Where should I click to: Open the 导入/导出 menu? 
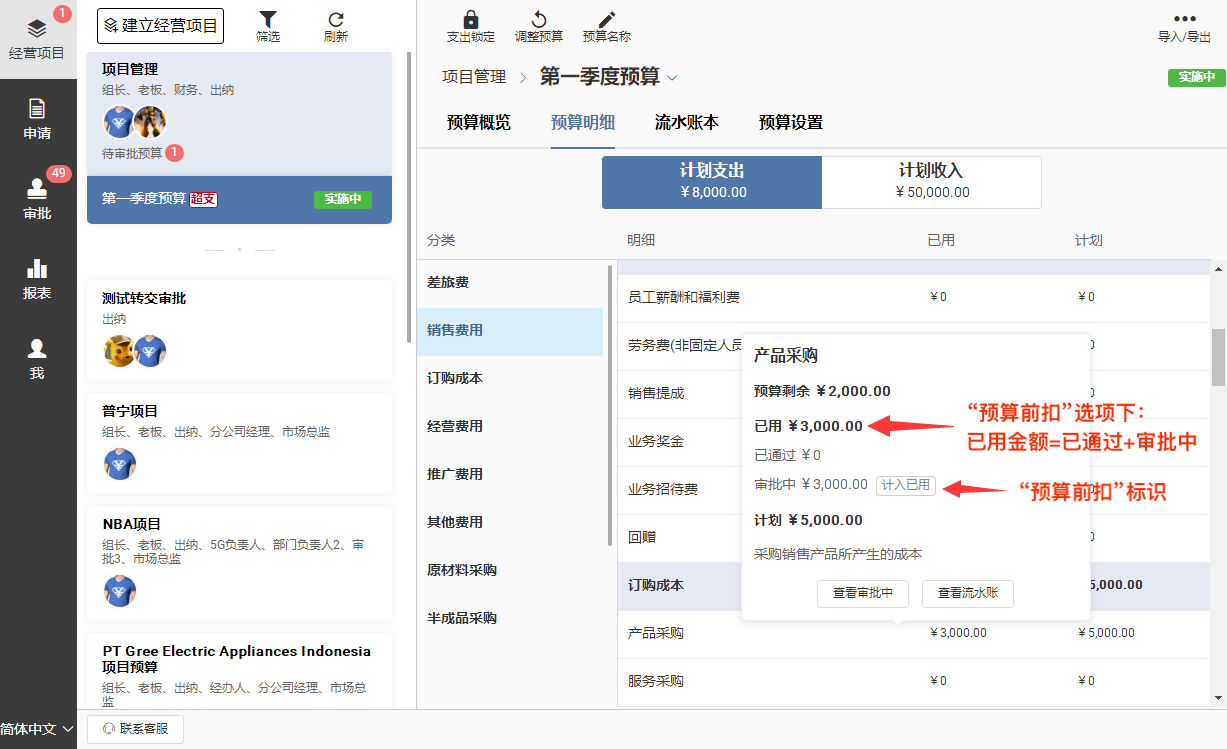[x=1185, y=27]
